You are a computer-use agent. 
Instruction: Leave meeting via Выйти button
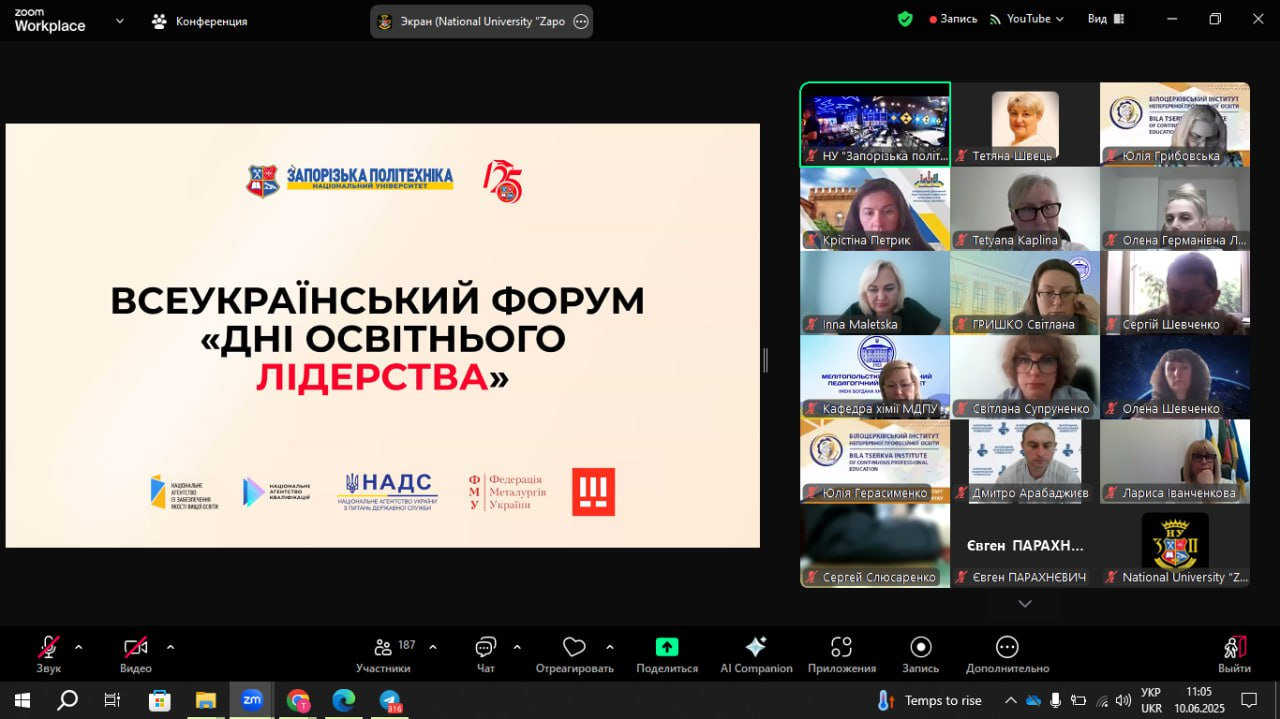click(x=1235, y=655)
